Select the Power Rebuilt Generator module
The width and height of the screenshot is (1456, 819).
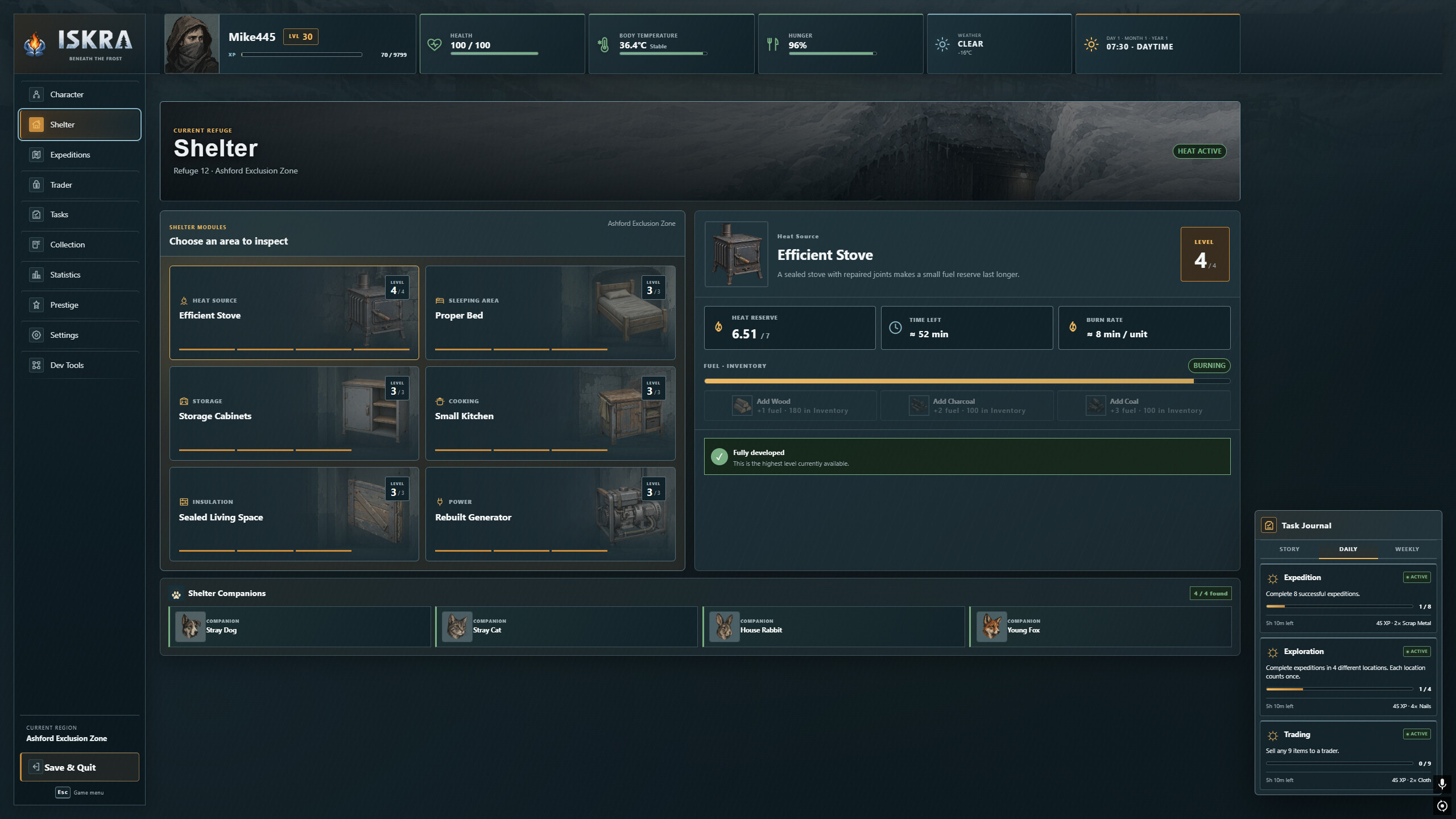550,514
